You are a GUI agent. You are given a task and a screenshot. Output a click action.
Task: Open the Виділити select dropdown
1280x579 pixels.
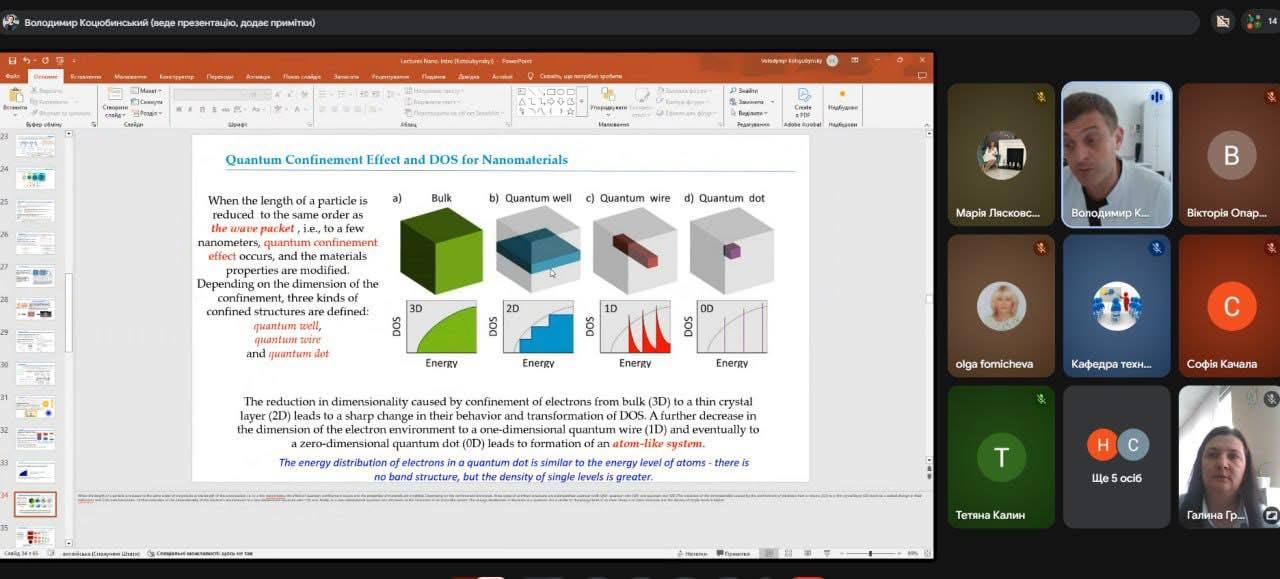point(750,113)
